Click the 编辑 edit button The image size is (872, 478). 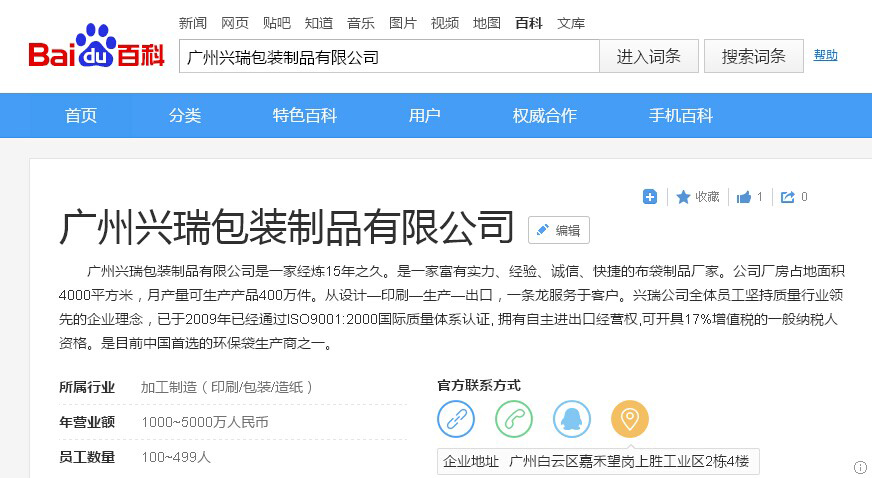[558, 230]
